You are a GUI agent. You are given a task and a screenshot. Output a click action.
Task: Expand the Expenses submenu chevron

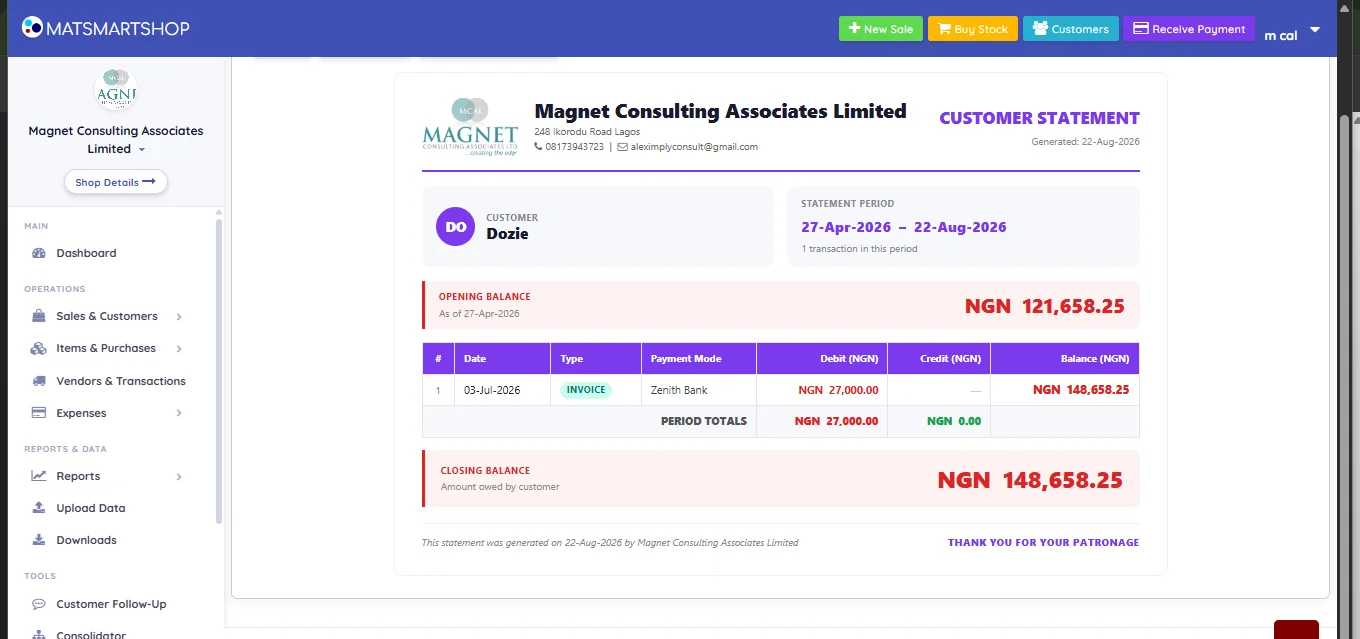pyautogui.click(x=179, y=413)
